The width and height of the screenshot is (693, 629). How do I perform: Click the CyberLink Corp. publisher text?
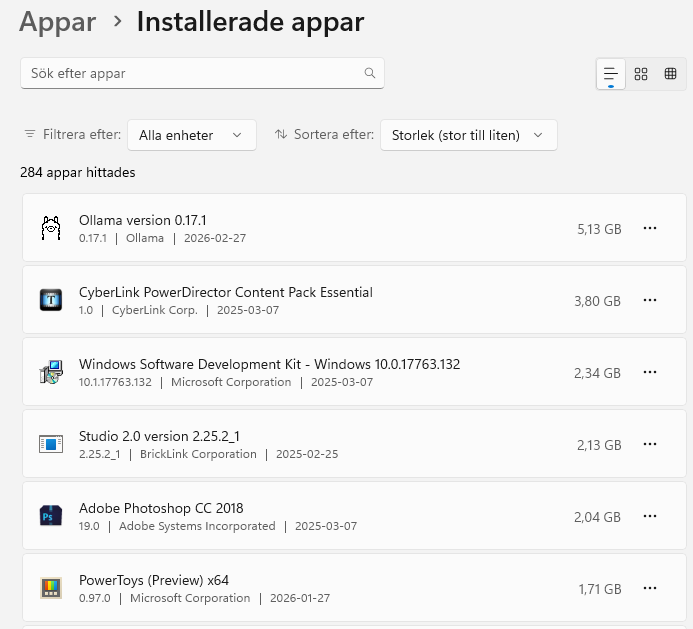155,310
